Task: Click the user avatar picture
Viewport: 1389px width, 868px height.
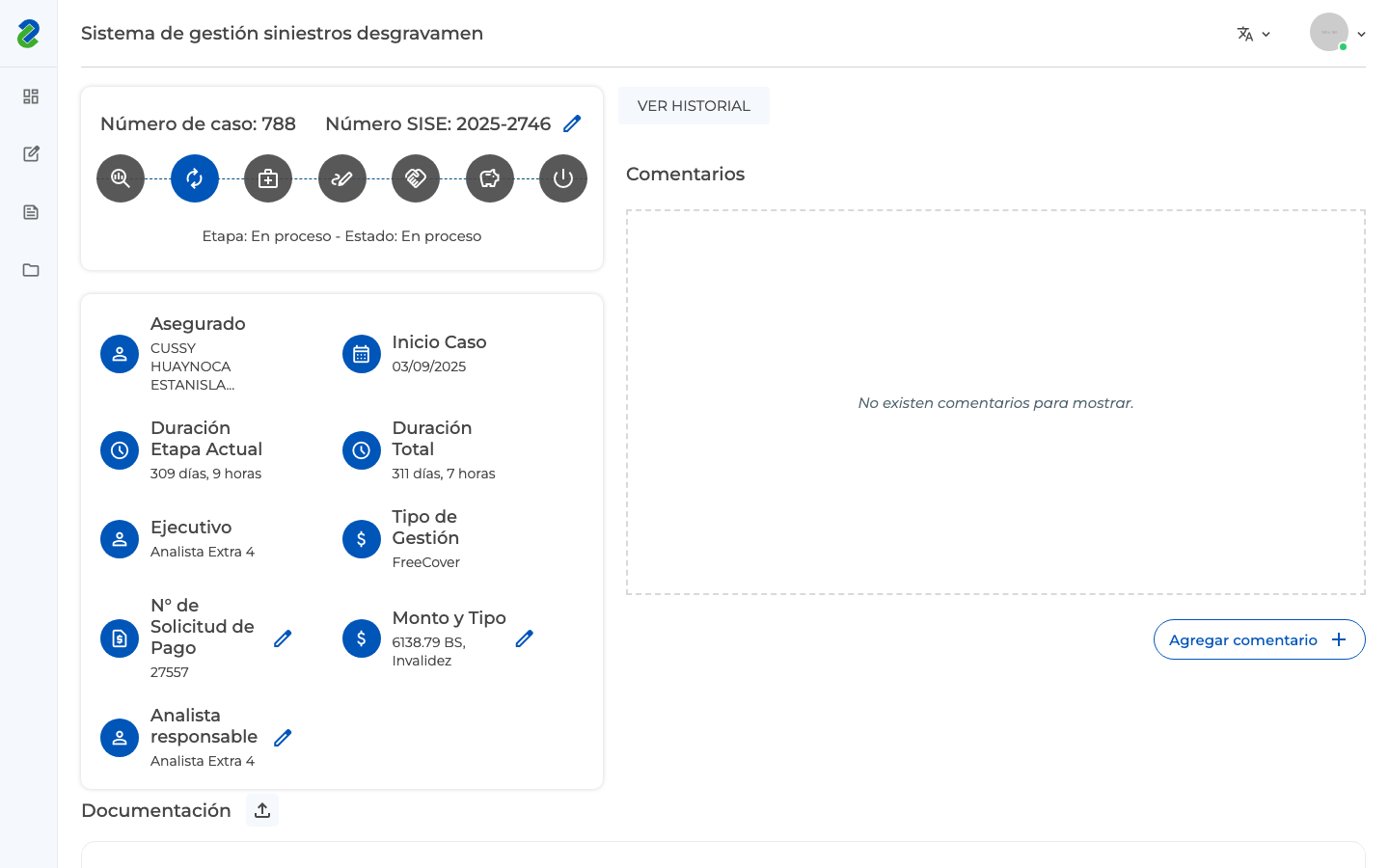Action: coord(1329,32)
